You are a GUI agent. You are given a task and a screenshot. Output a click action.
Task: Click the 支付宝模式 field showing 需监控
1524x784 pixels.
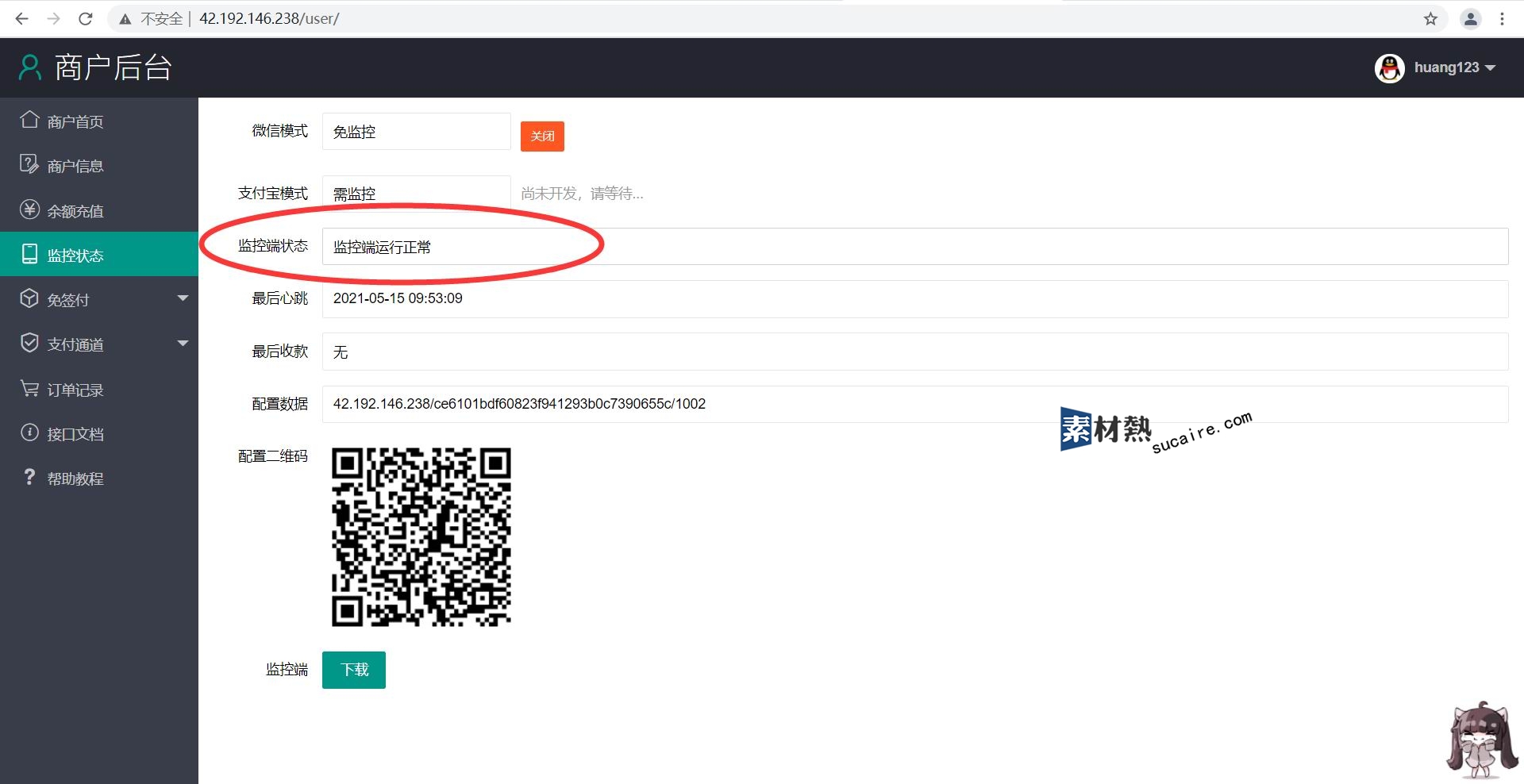[416, 193]
